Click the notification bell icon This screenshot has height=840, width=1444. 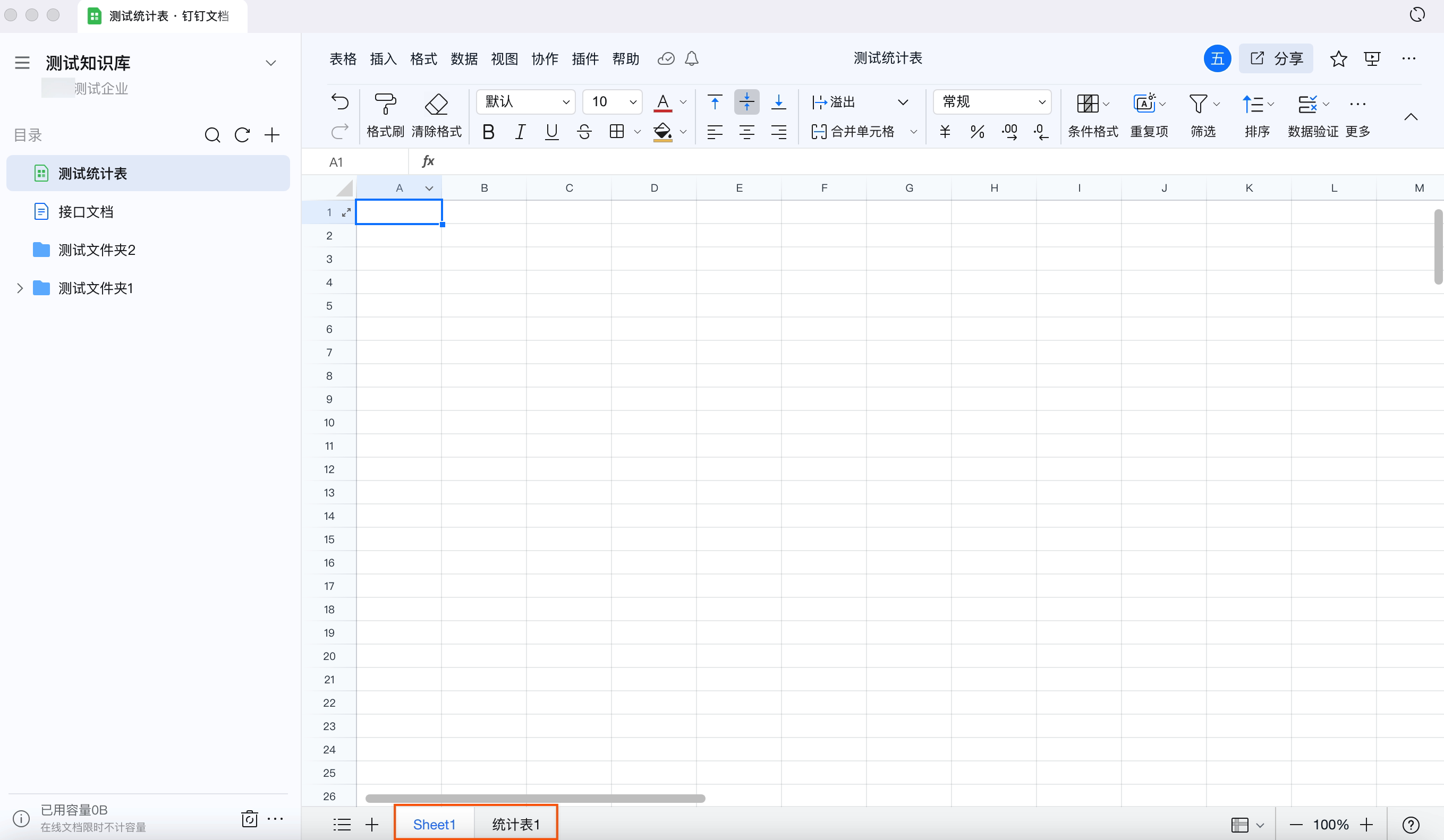[692, 58]
